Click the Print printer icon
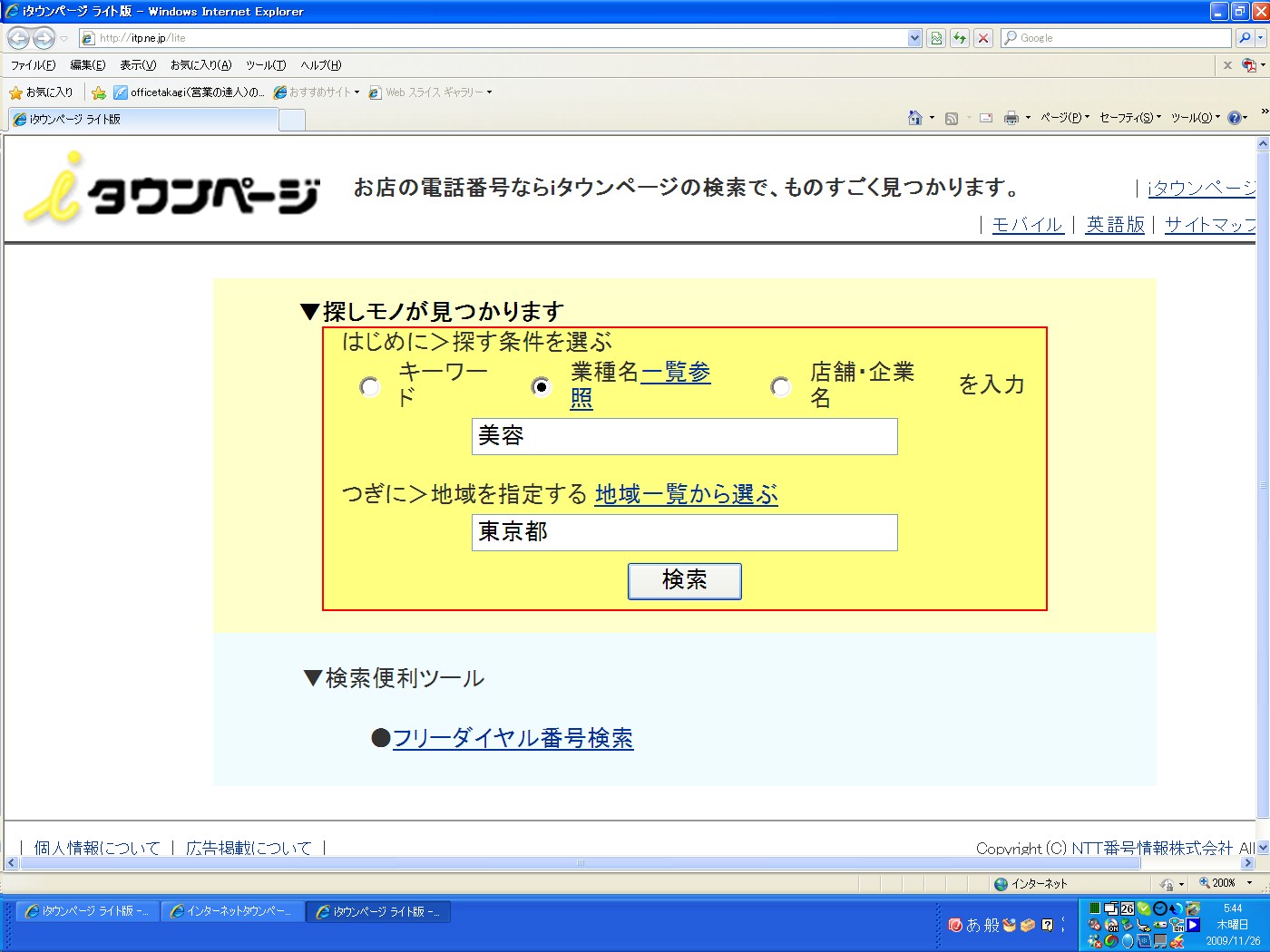 (1011, 118)
